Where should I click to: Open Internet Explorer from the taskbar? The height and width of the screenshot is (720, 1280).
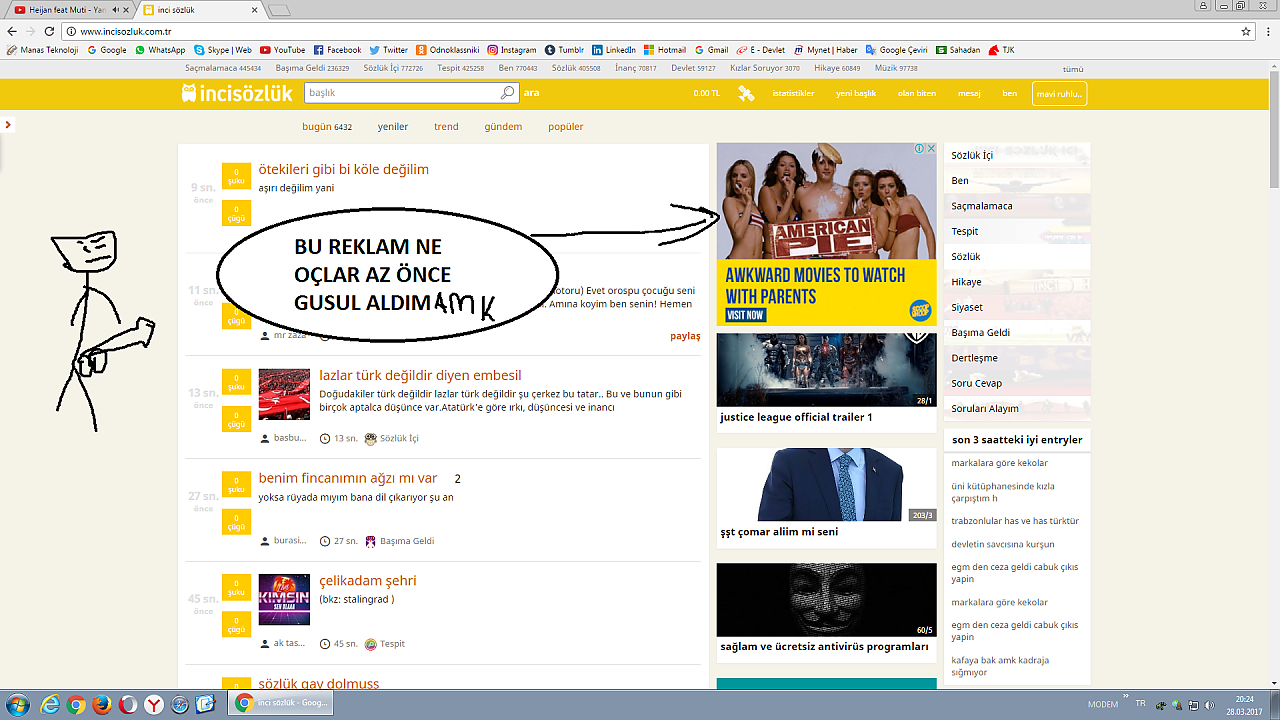(50, 704)
